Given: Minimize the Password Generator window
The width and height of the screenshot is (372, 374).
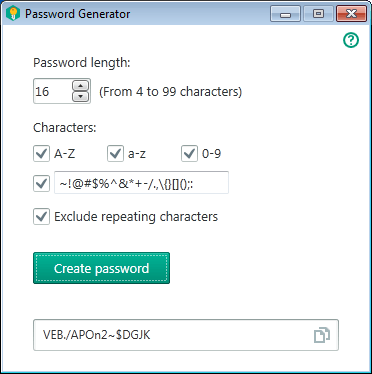Looking at the screenshot, I should pos(285,14).
